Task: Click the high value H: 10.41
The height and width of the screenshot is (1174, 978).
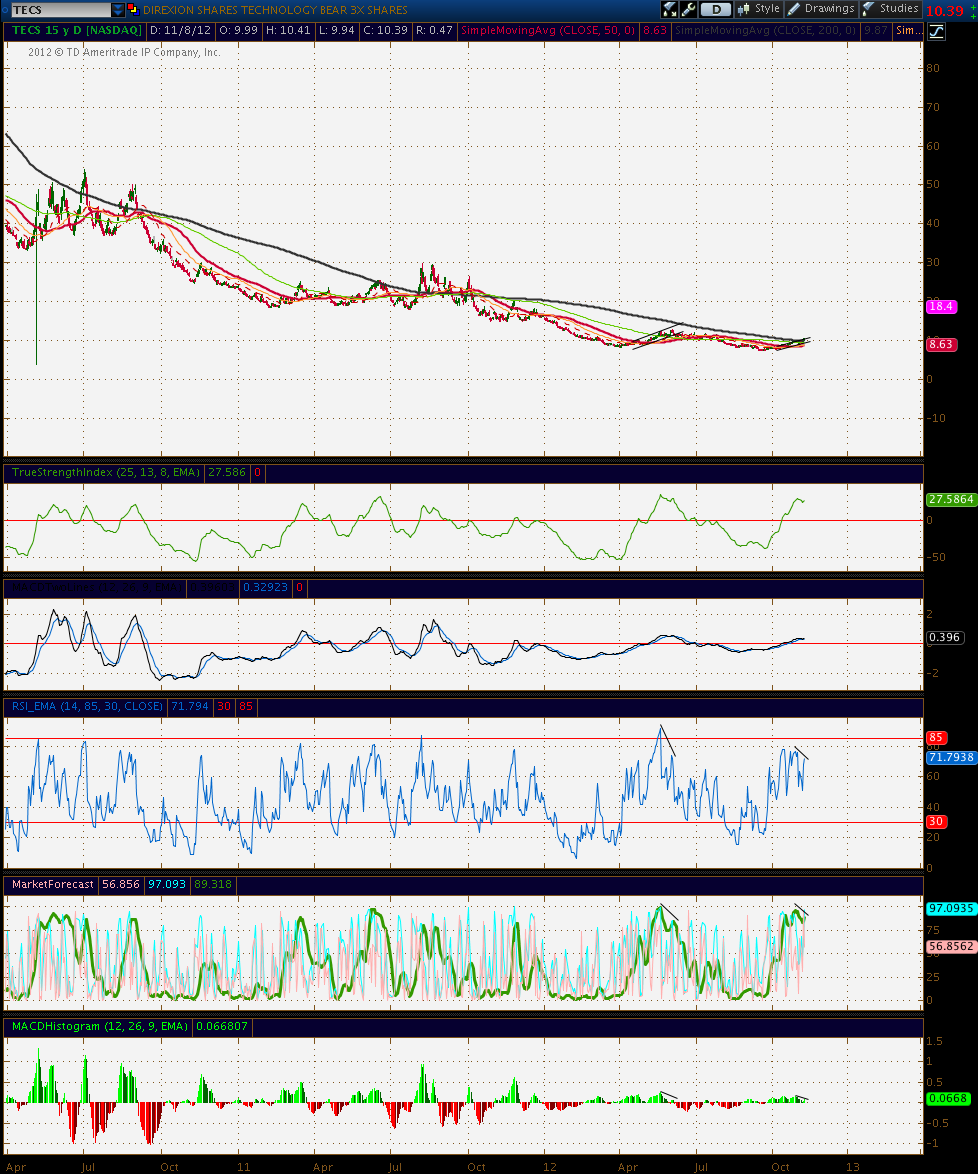Action: coord(288,31)
